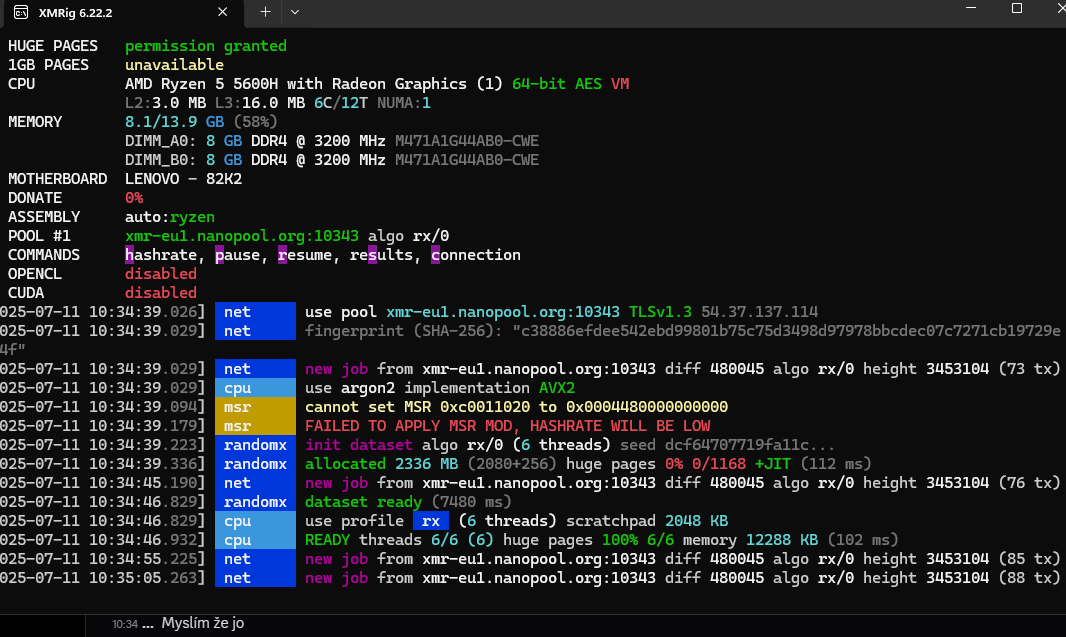Click the red FAILED TO APPLY MSR MOD message

507,426
